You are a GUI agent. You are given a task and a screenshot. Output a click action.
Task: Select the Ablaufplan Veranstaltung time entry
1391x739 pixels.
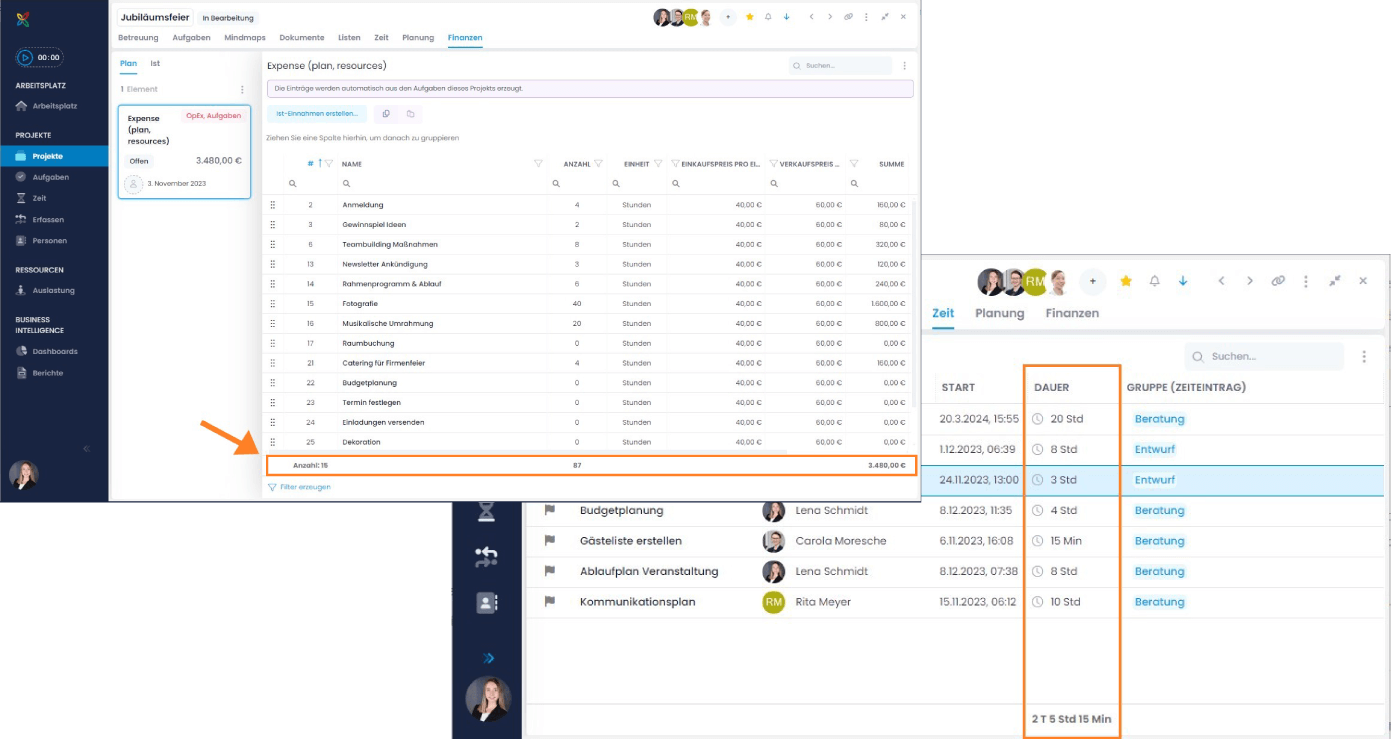point(955,572)
